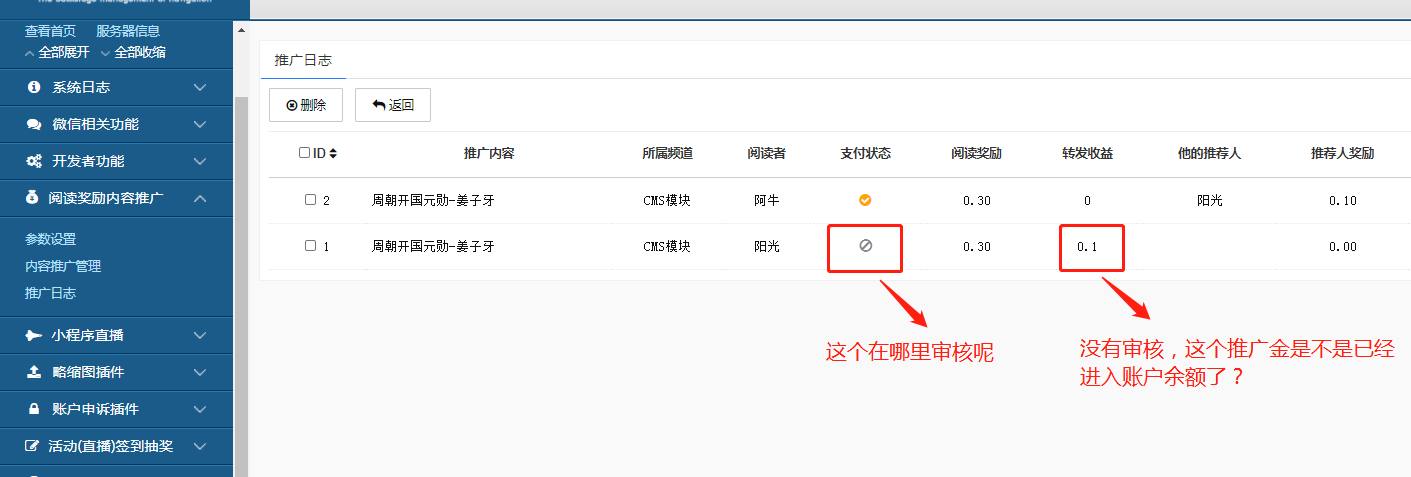Click the mini program live camera icon
Image resolution: width=1411 pixels, height=477 pixels.
(x=34, y=335)
